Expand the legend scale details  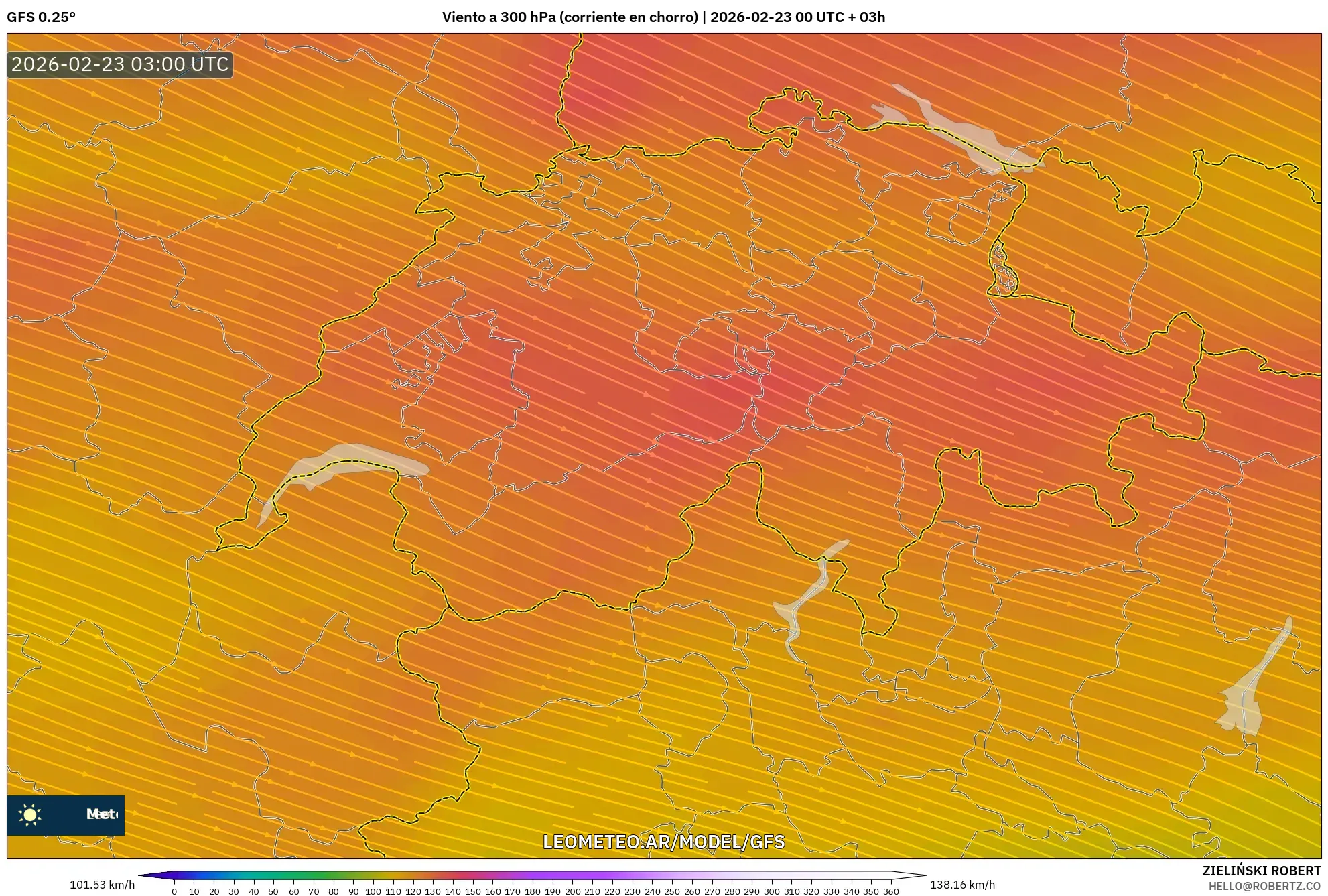[533, 873]
